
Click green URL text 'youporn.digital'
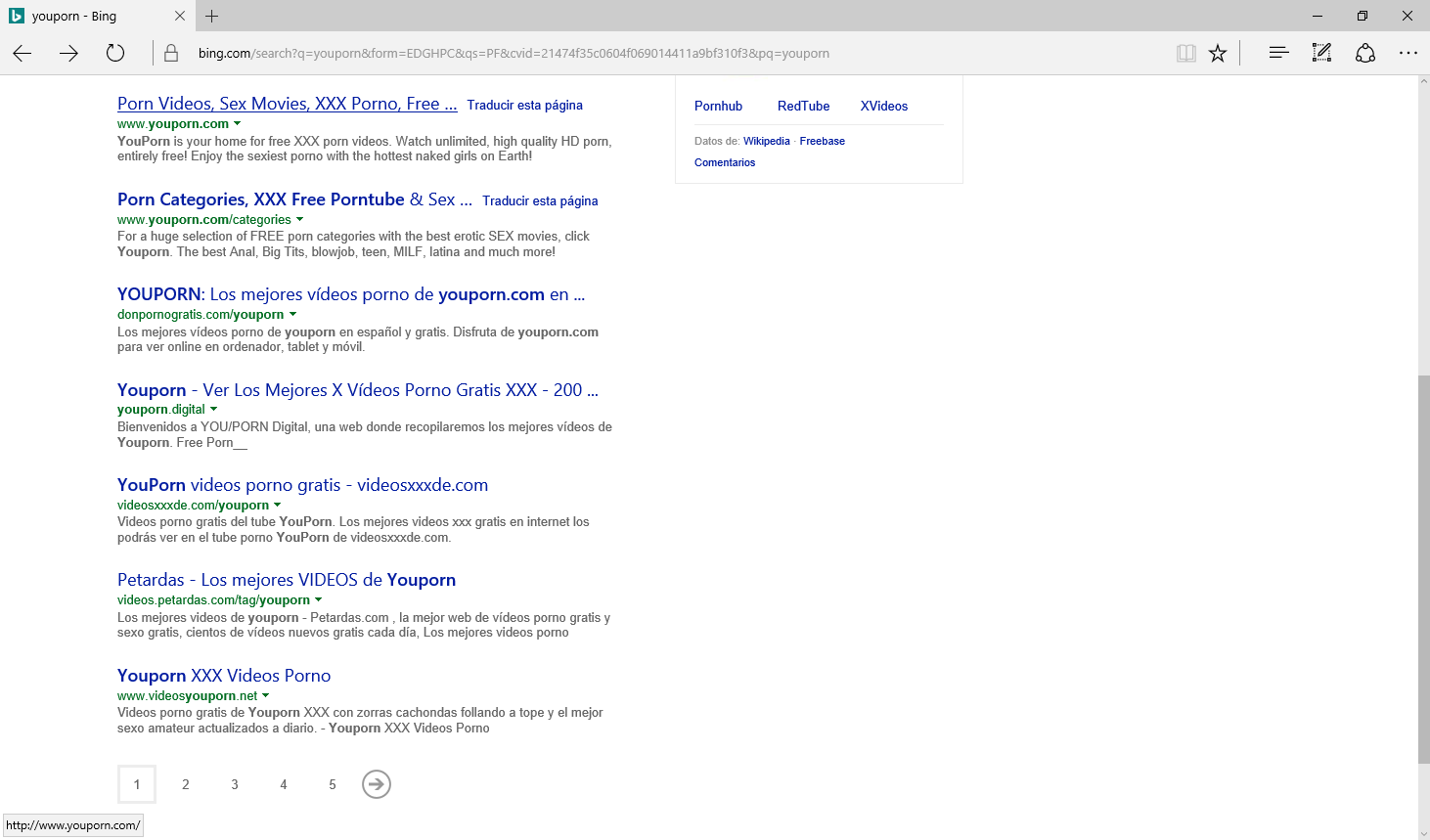(x=161, y=410)
